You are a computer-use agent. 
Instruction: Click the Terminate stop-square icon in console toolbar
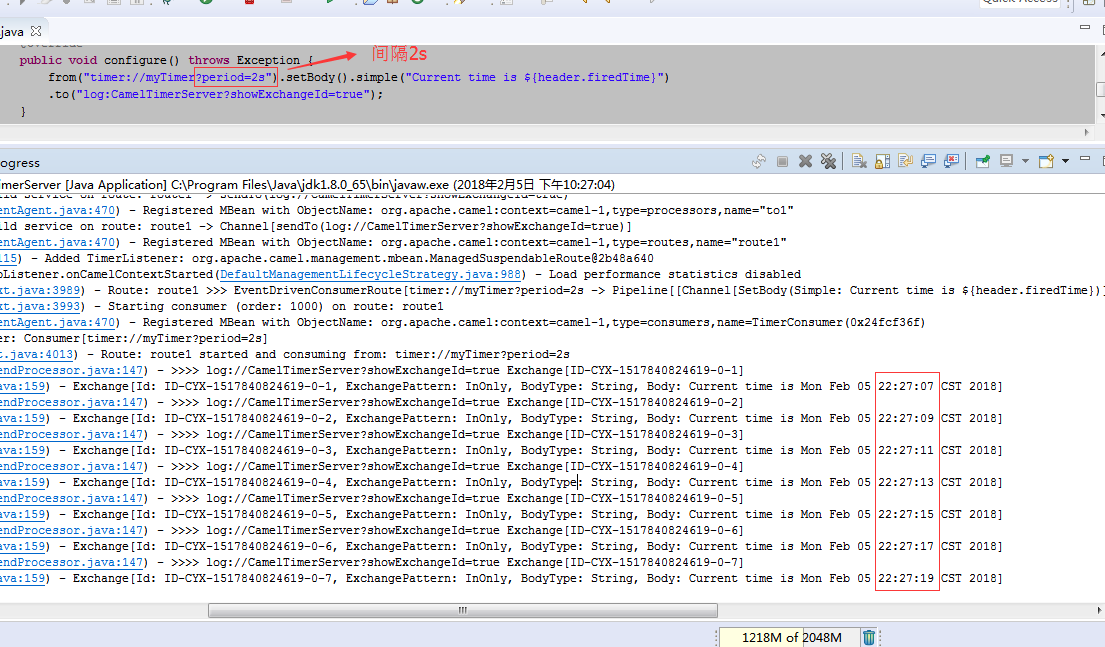tap(782, 162)
